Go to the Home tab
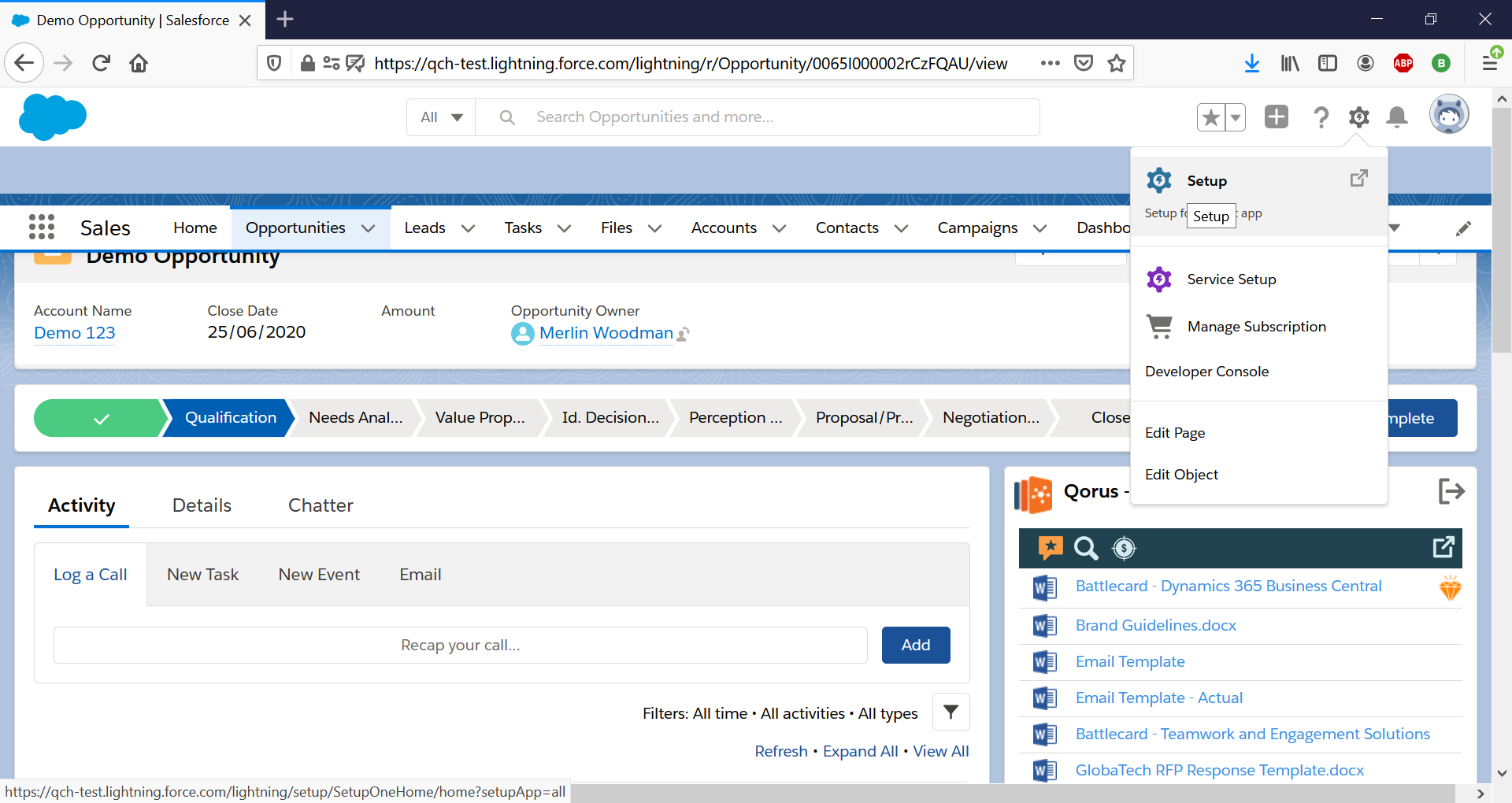This screenshot has height=803, width=1512. tap(195, 228)
